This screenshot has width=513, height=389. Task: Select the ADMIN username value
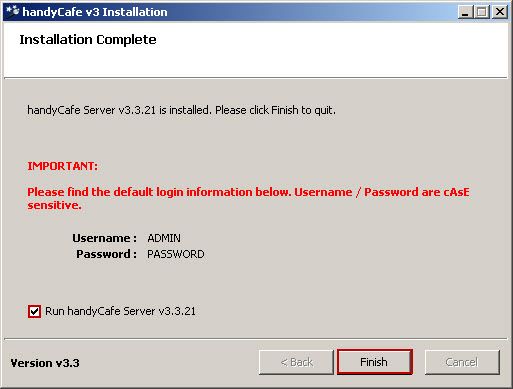[x=164, y=238]
